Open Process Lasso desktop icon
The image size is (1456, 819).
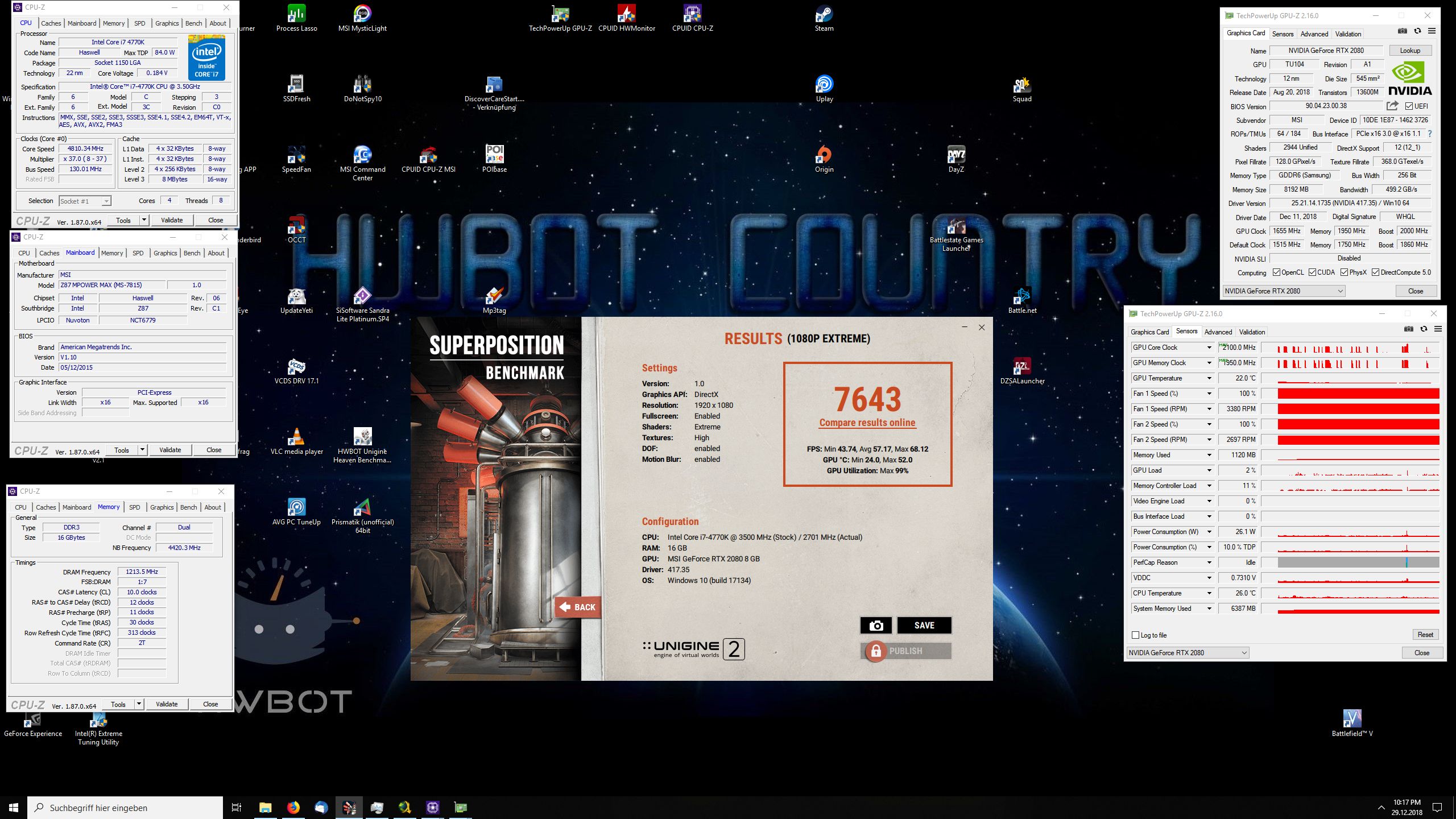[296, 18]
